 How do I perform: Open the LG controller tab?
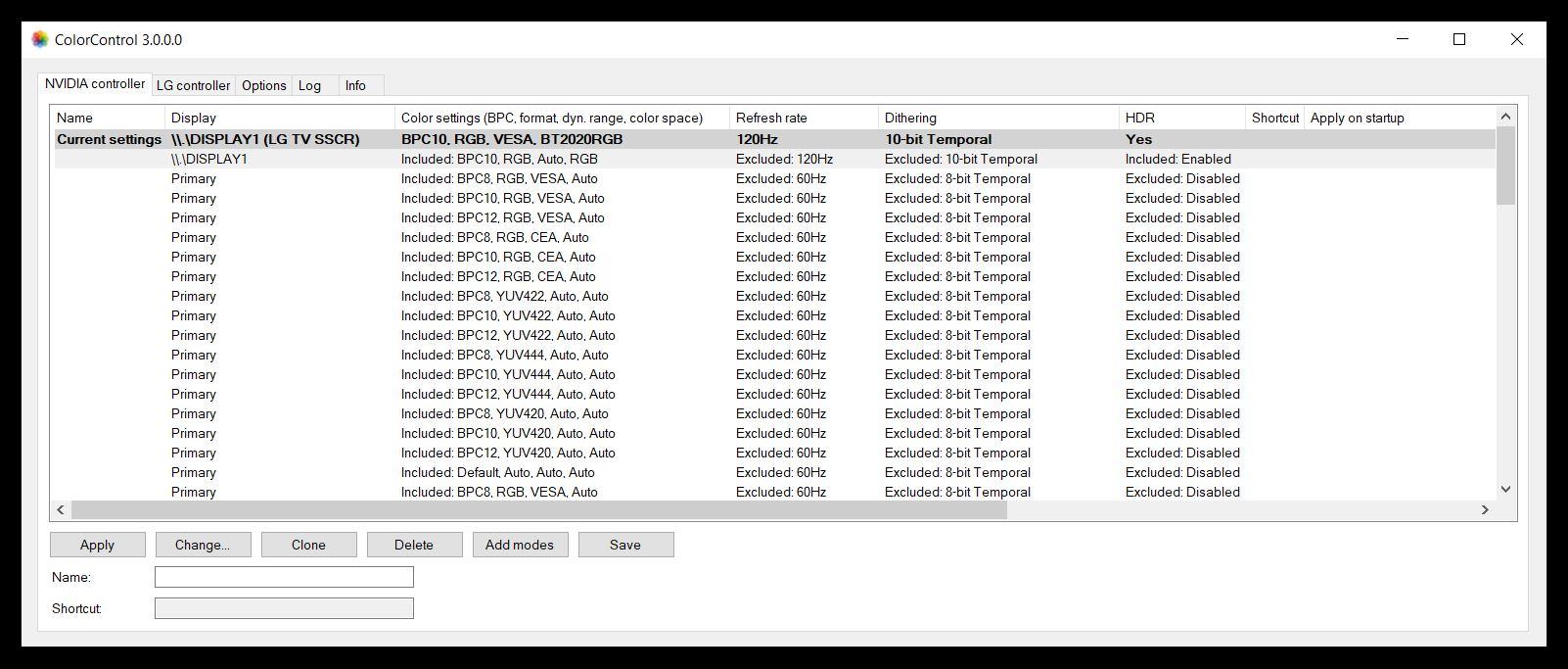pos(194,85)
